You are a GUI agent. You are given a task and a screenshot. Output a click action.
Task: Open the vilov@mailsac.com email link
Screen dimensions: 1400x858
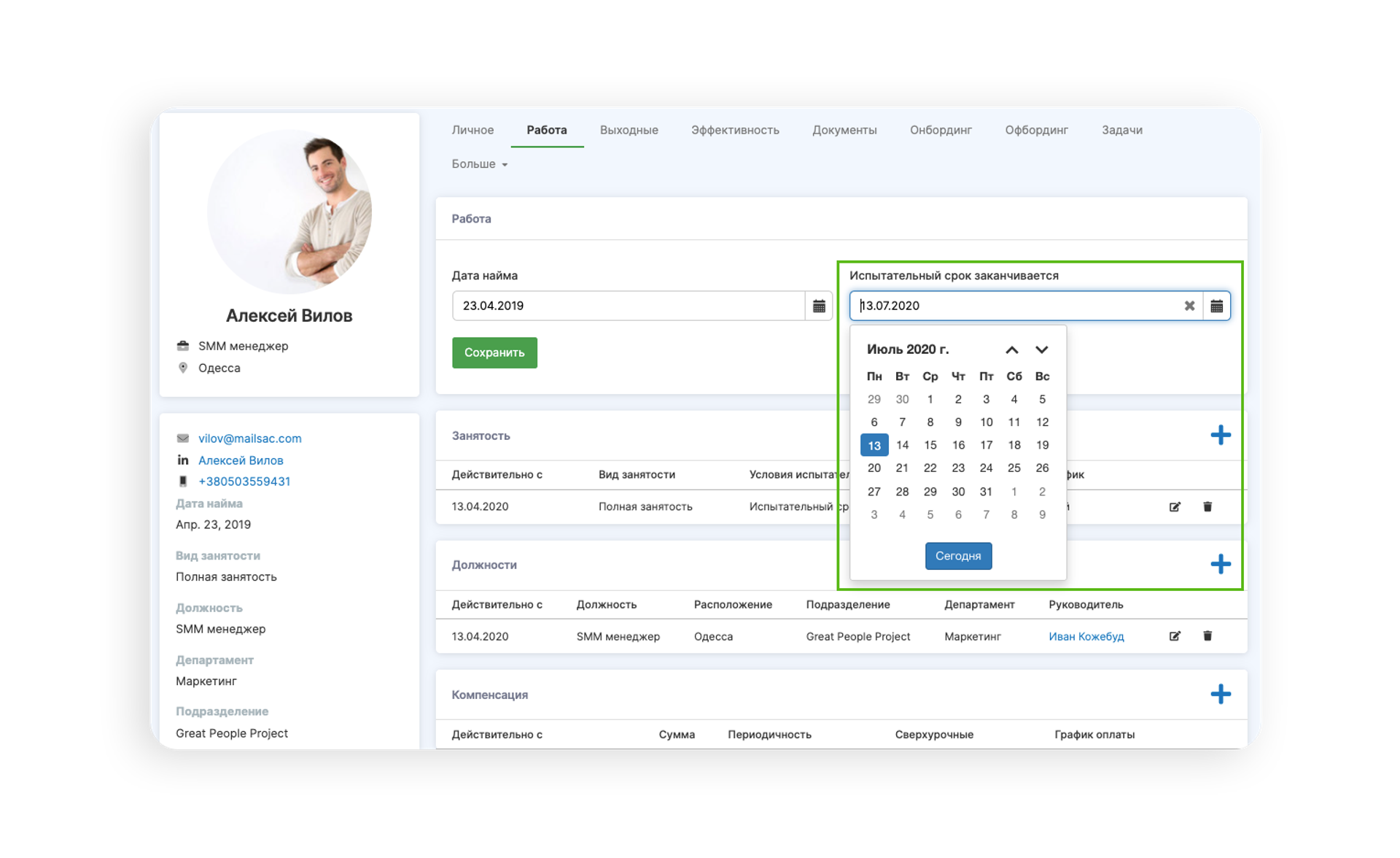pyautogui.click(x=250, y=438)
